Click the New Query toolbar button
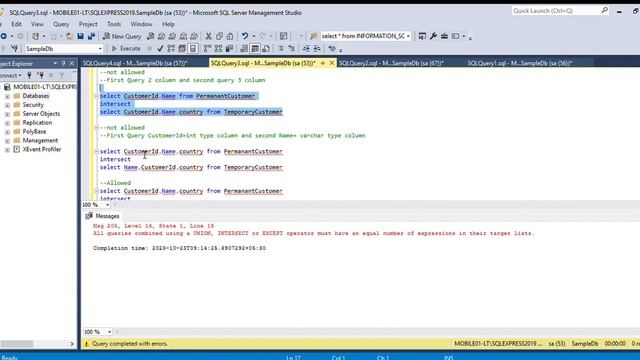Image resolution: width=640 pixels, height=360 pixels. pyautogui.click(x=122, y=36)
